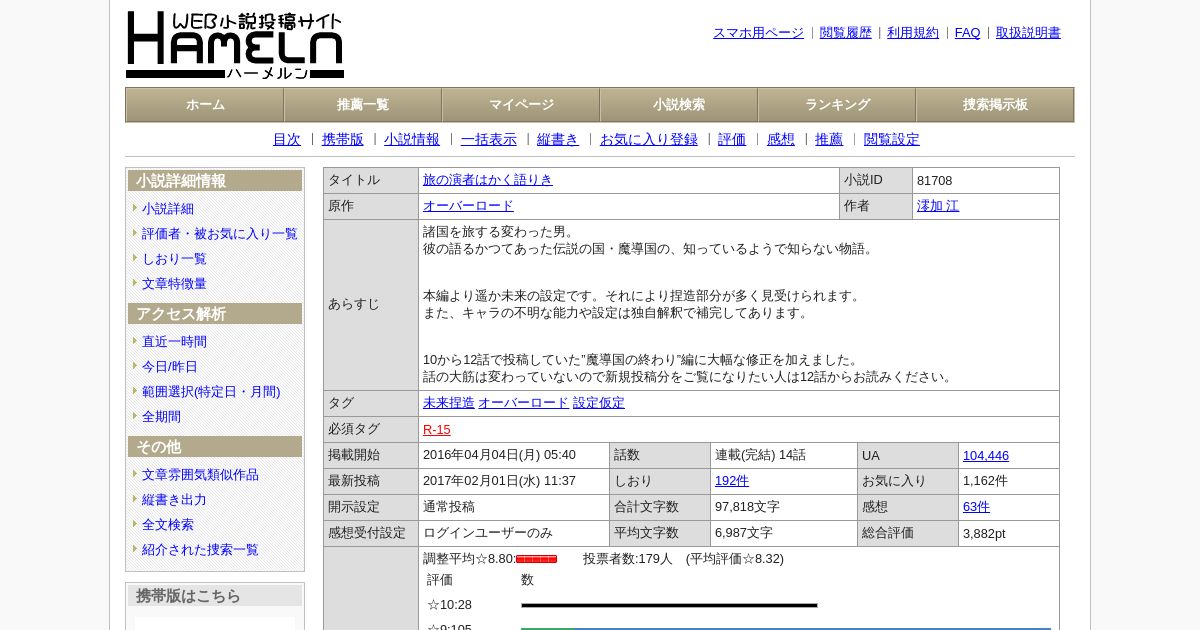Viewport: 1200px width, 630px height.
Task: Open 縦書き出力 sidebar link
Action: (174, 500)
